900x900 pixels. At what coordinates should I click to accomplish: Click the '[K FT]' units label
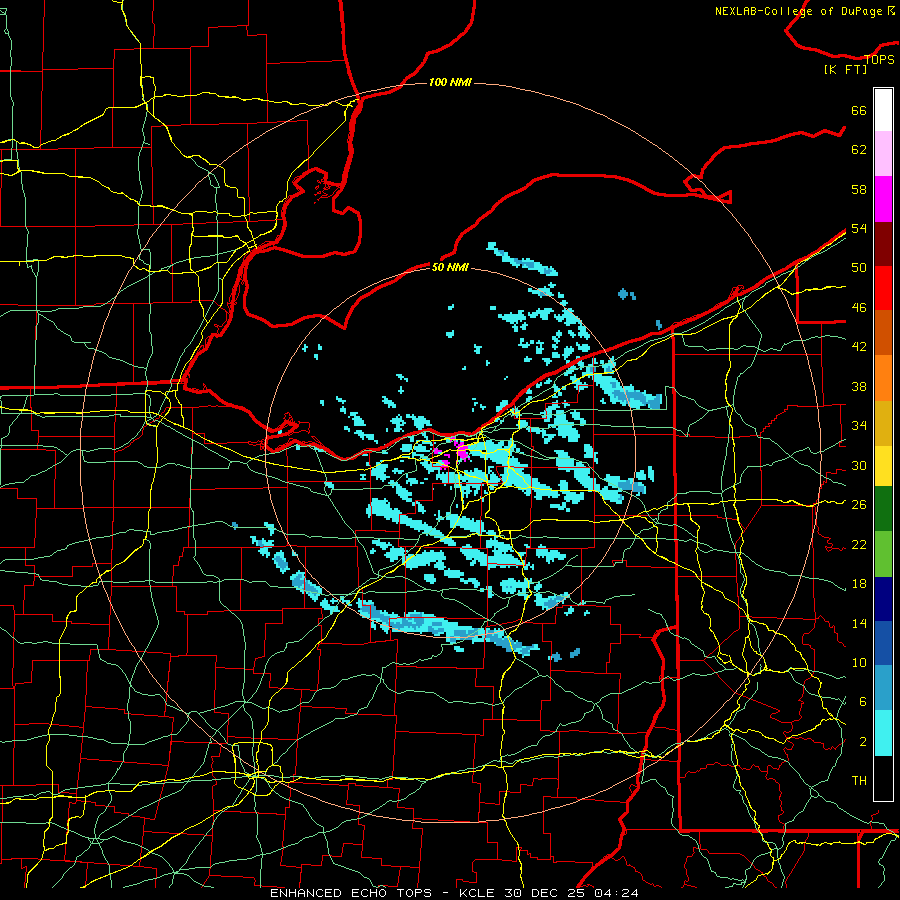click(845, 69)
